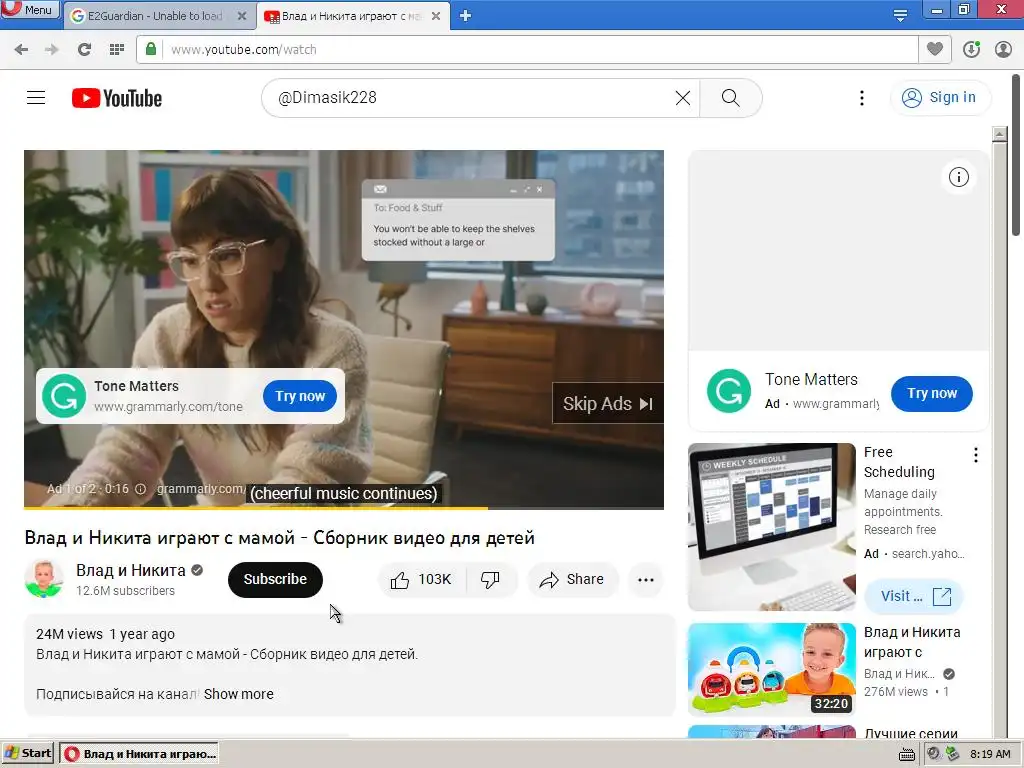
Task: View site security padlock info
Action: [x=151, y=49]
